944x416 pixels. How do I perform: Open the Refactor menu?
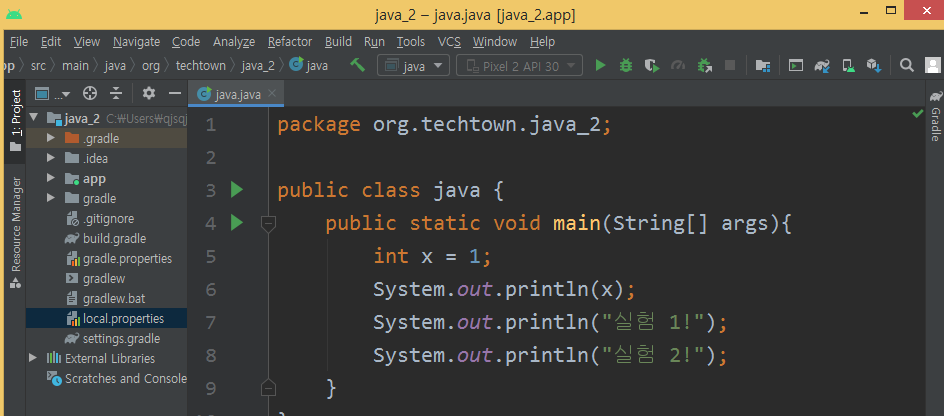[290, 42]
